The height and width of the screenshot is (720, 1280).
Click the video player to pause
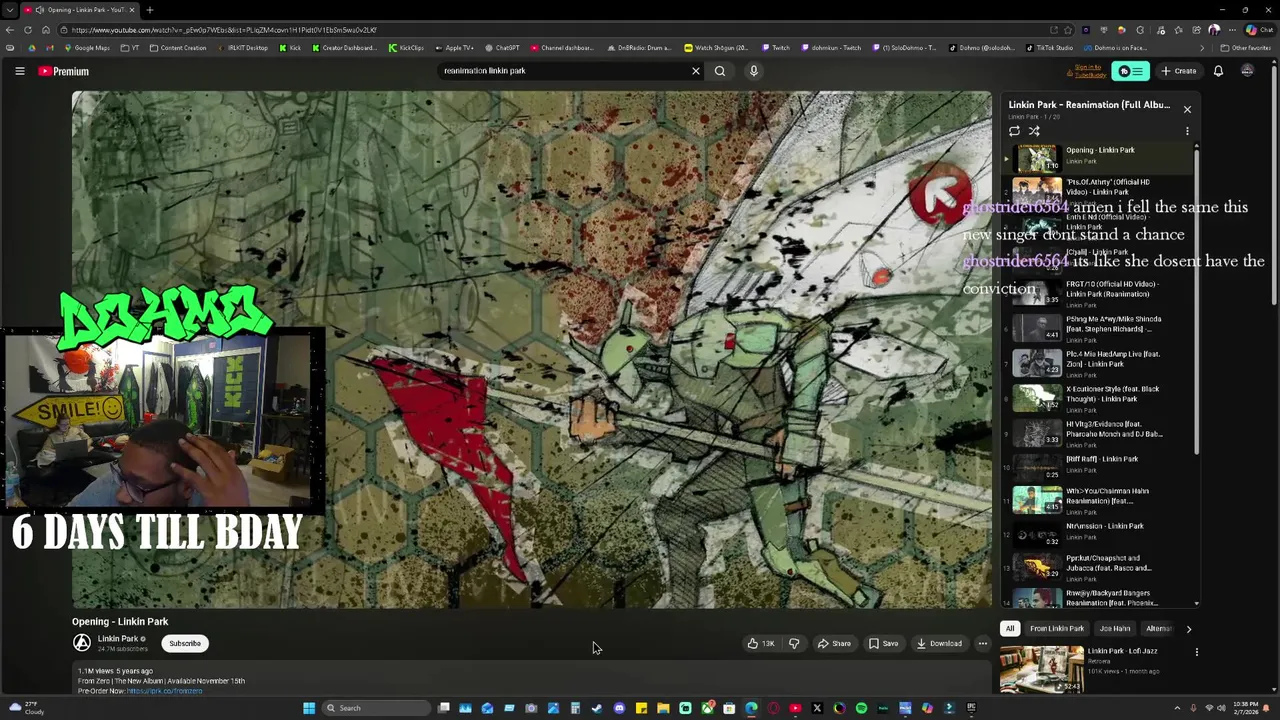pyautogui.click(x=532, y=349)
